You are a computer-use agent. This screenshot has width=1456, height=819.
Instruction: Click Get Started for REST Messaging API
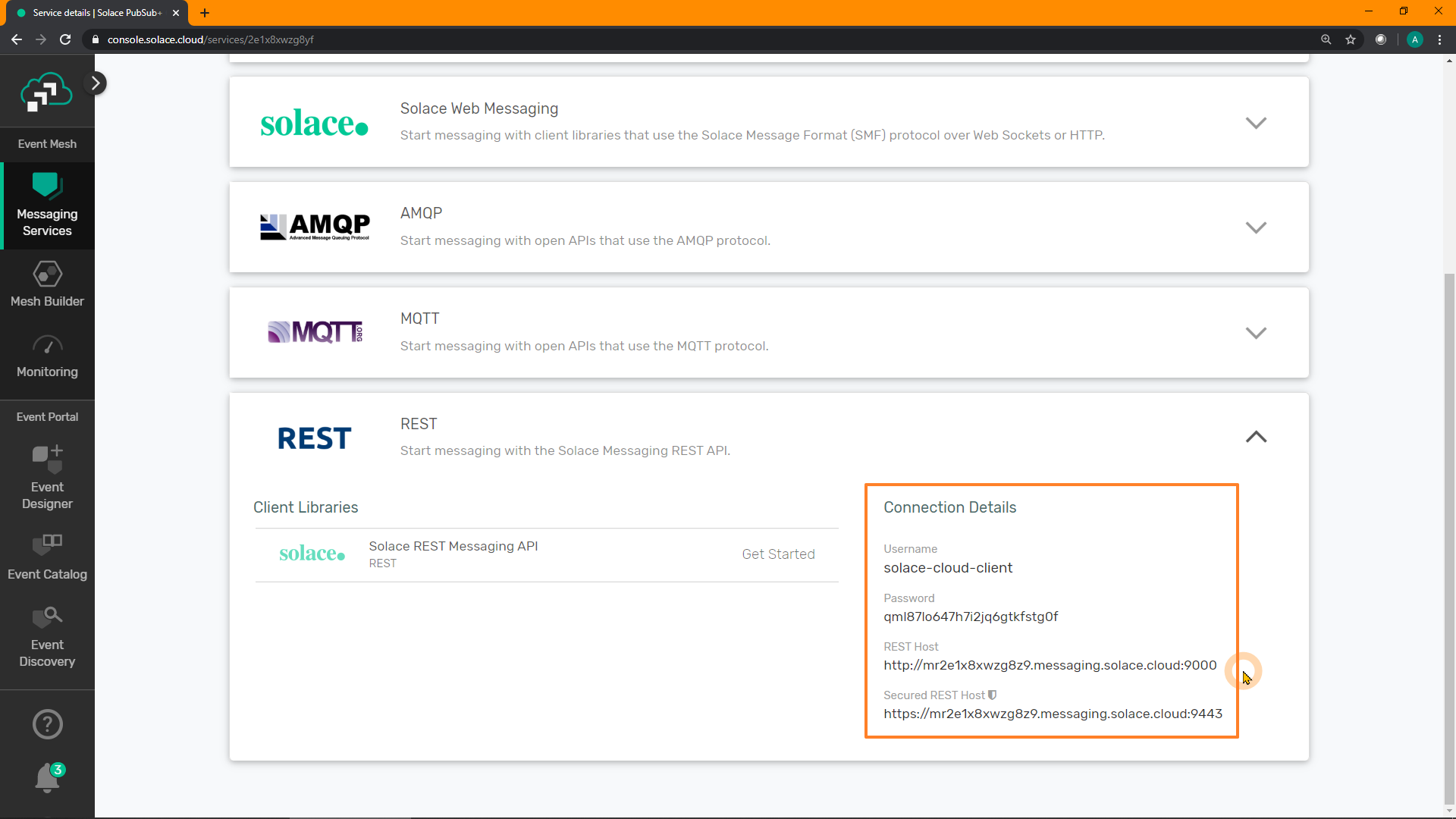point(778,554)
